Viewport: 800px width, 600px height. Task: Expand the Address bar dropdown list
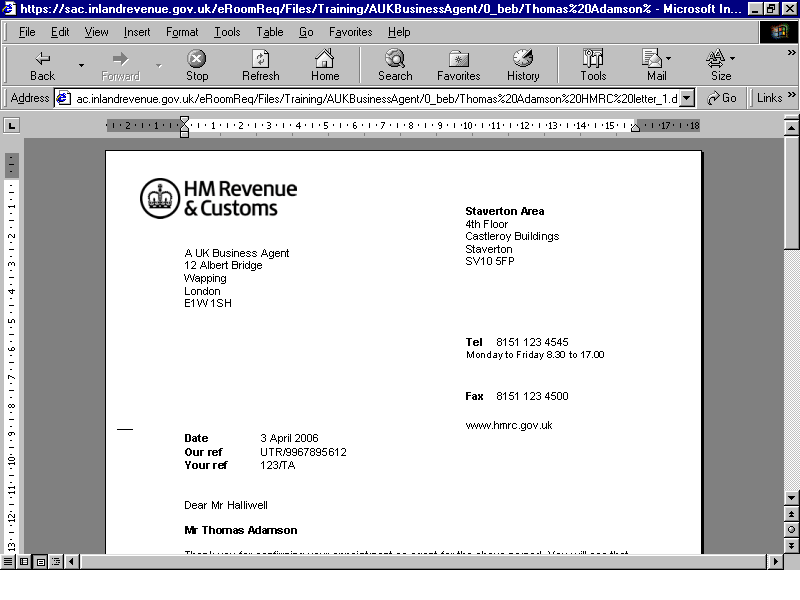point(687,98)
